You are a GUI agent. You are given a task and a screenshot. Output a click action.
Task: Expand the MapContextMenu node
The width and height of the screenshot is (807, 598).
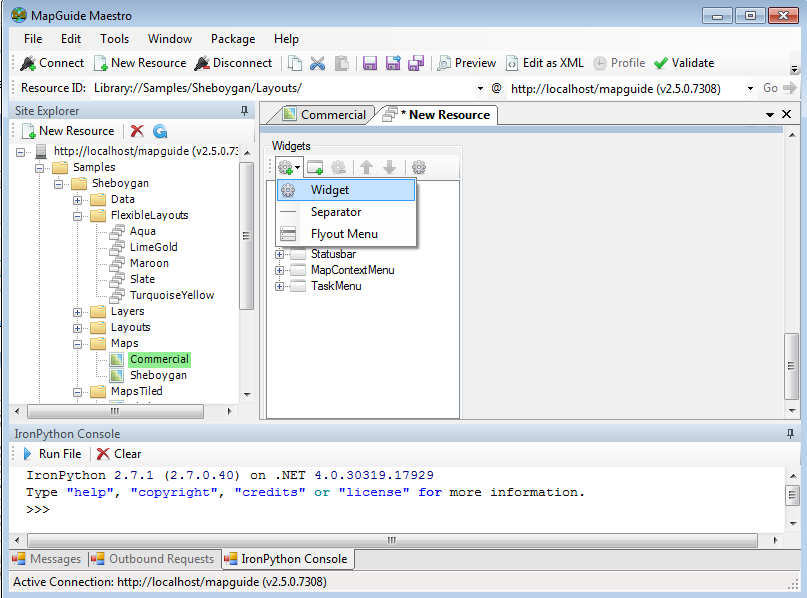pos(279,270)
